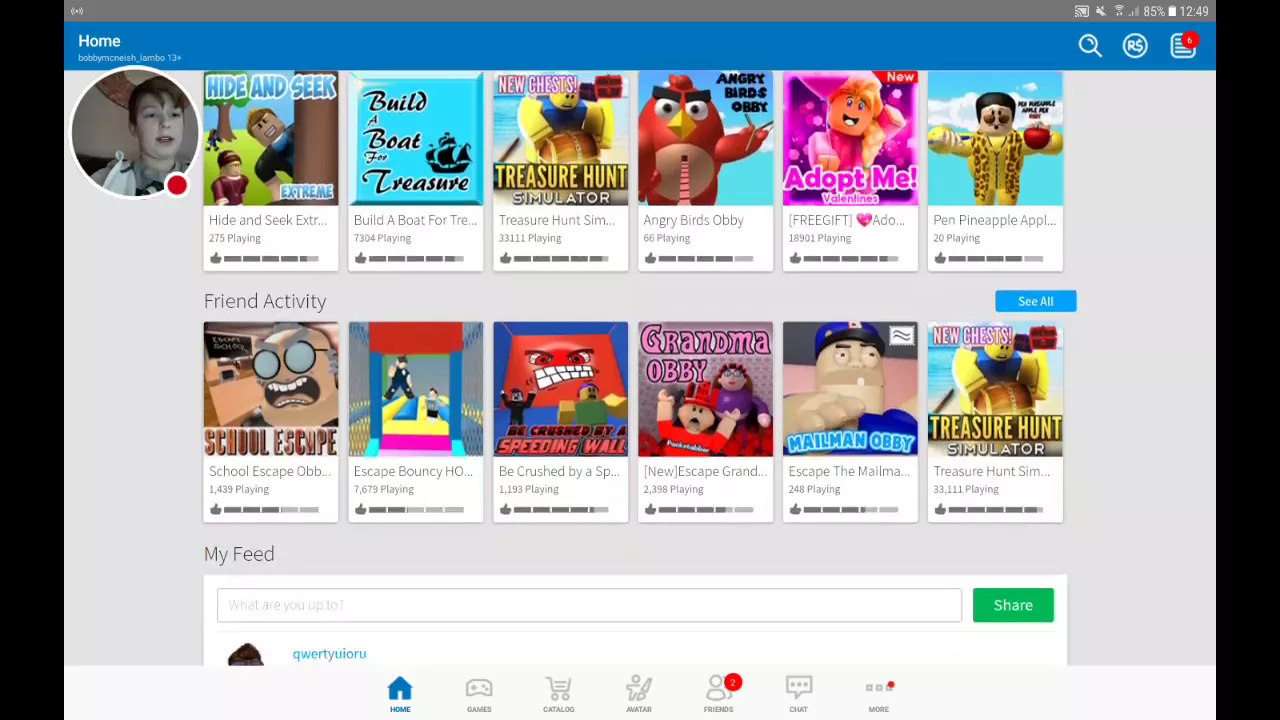Click the rating bar under Pen Pineapple
Image resolution: width=1280 pixels, height=720 pixels.
pyautogui.click(x=996, y=259)
